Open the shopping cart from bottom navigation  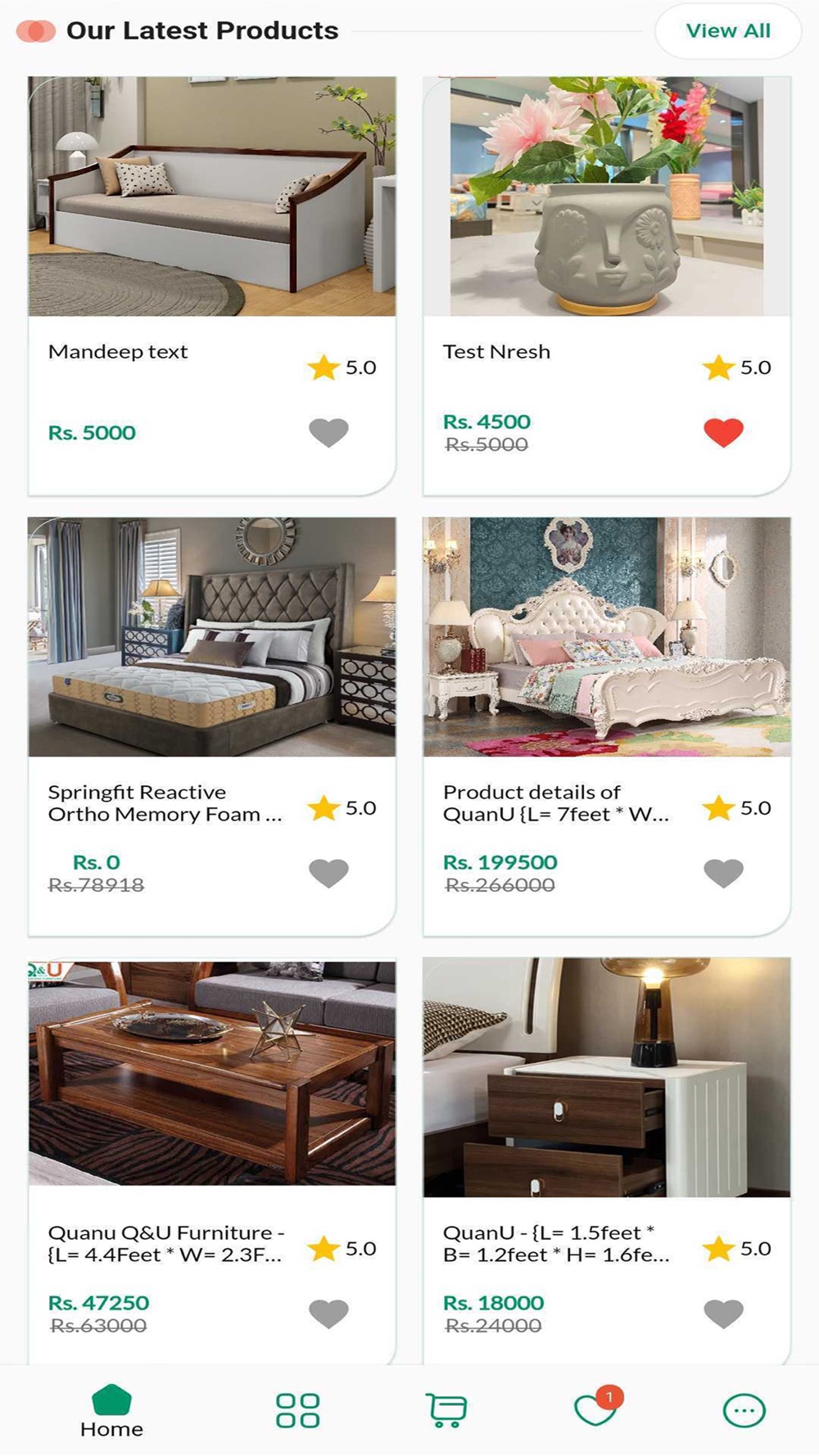[446, 1410]
